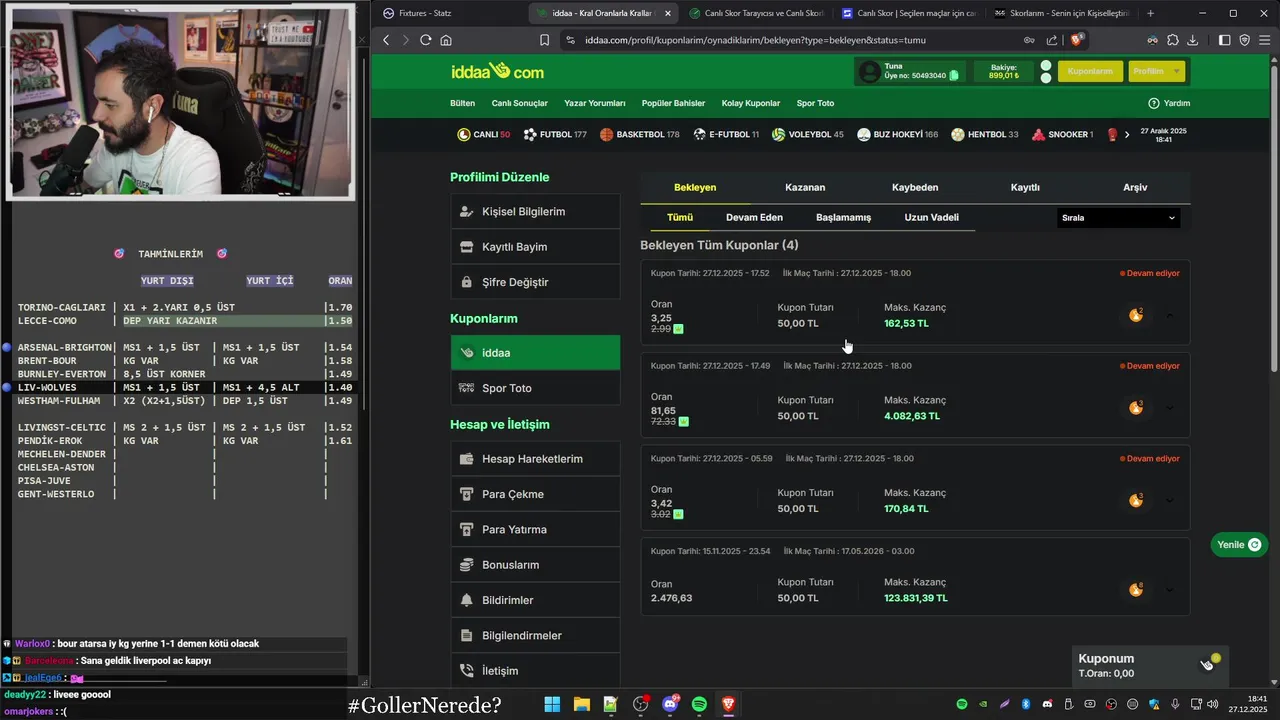Click the stake badge of the 3,25 coupon
This screenshot has height=720, width=1280.
pos(1136,315)
